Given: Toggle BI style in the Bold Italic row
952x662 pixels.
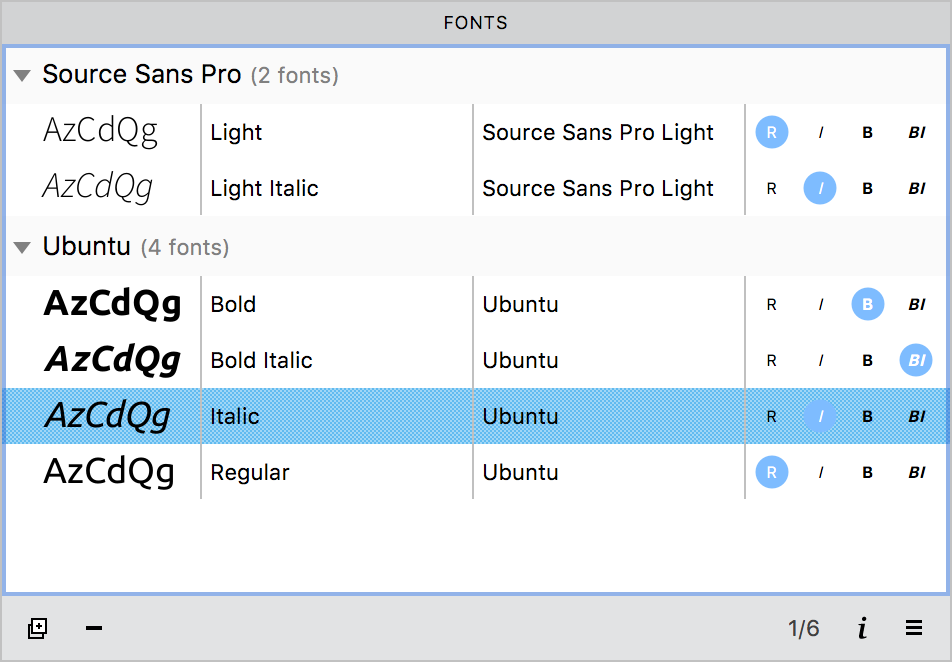Looking at the screenshot, I should pyautogui.click(x=916, y=360).
